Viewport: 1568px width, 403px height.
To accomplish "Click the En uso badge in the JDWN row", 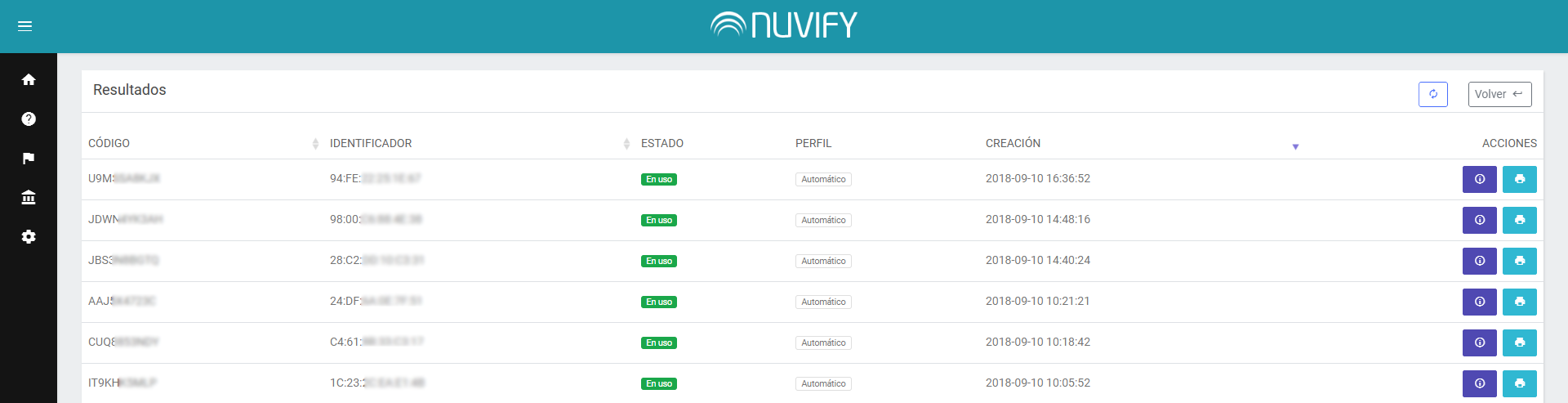I will [659, 220].
